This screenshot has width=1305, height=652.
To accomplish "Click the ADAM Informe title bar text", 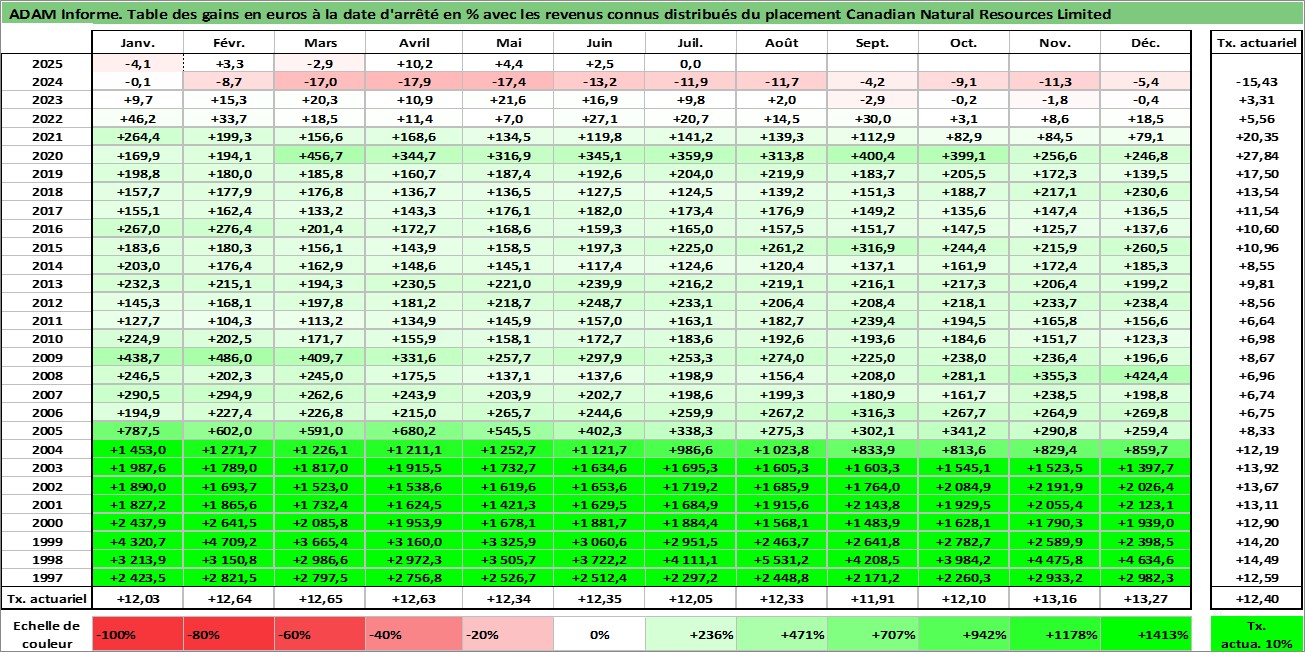I will point(560,14).
